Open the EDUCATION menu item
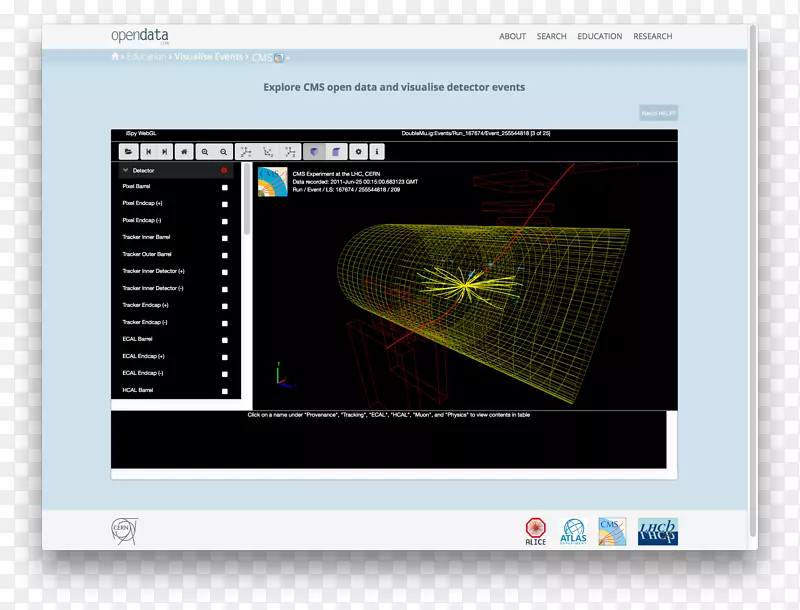 tap(599, 36)
